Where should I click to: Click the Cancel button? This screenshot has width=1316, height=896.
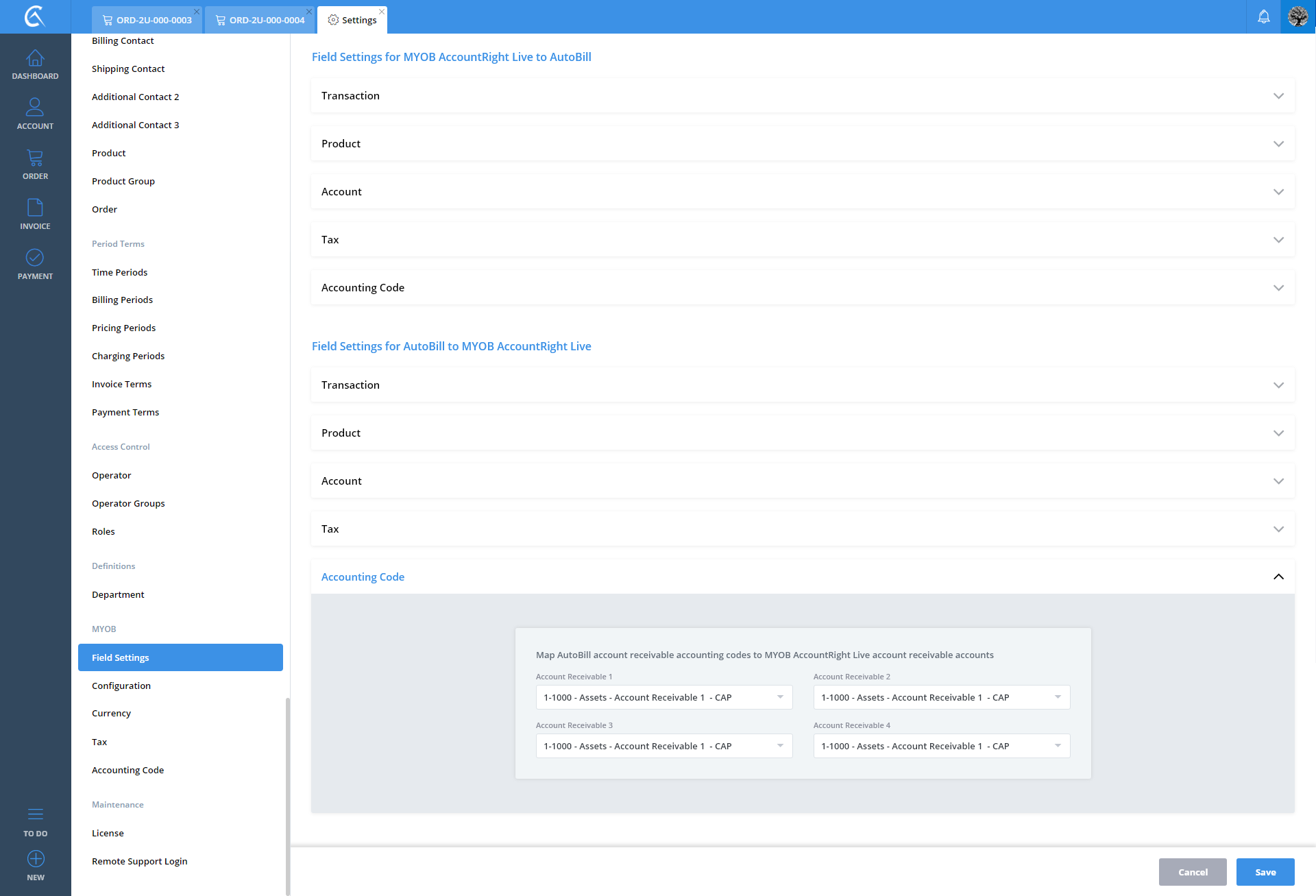[1192, 872]
